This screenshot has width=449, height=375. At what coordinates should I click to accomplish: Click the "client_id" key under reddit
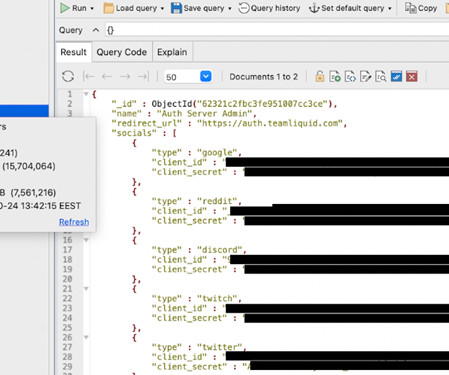pos(179,211)
